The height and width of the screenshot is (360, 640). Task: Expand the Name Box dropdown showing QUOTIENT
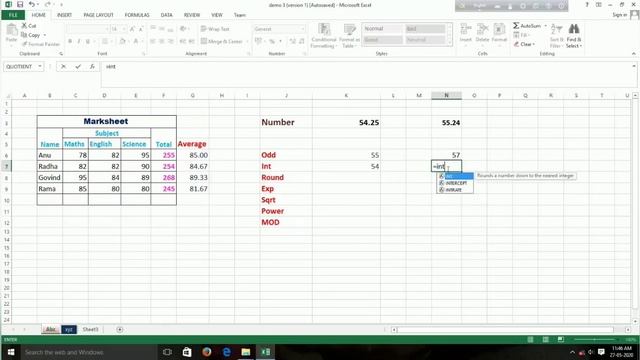40,66
